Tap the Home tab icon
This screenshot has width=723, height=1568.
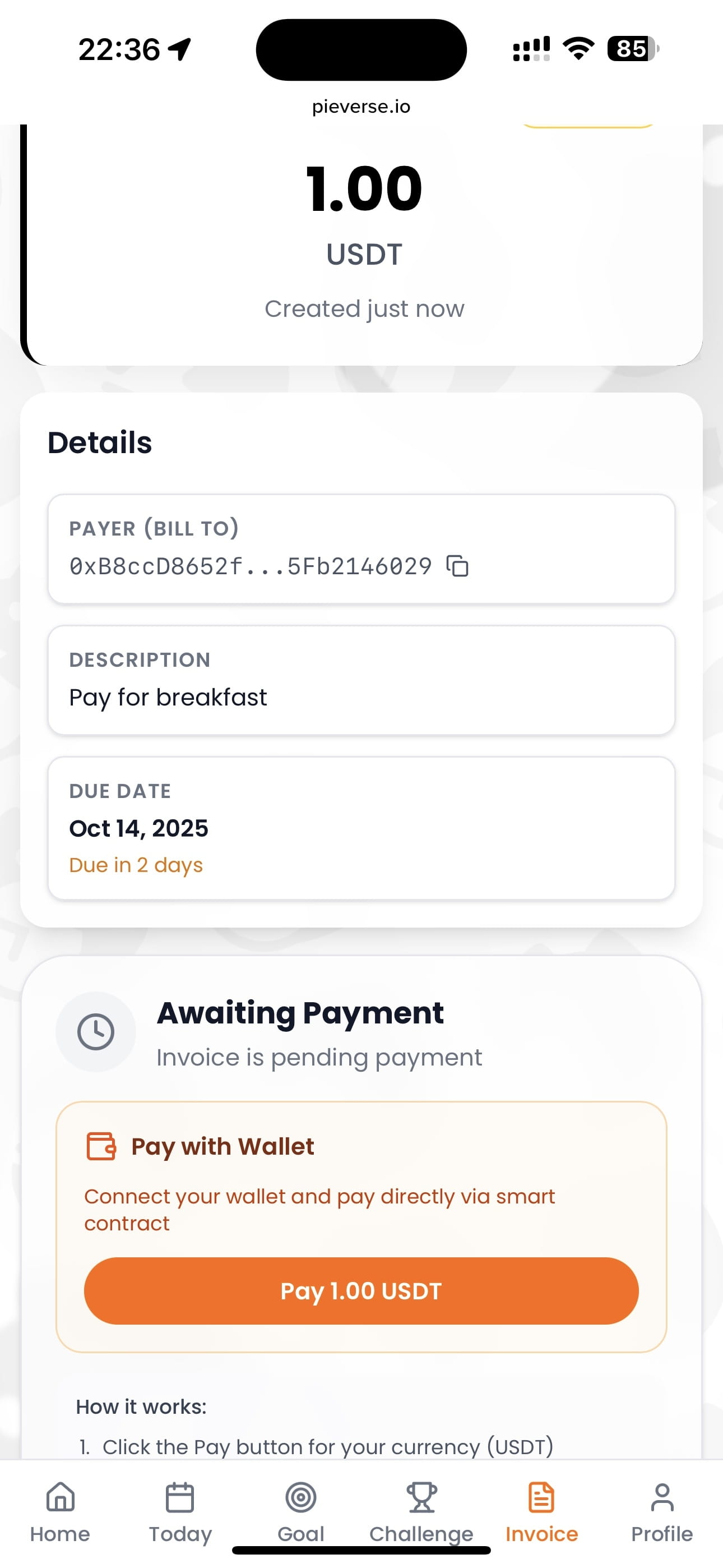pyautogui.click(x=61, y=1497)
